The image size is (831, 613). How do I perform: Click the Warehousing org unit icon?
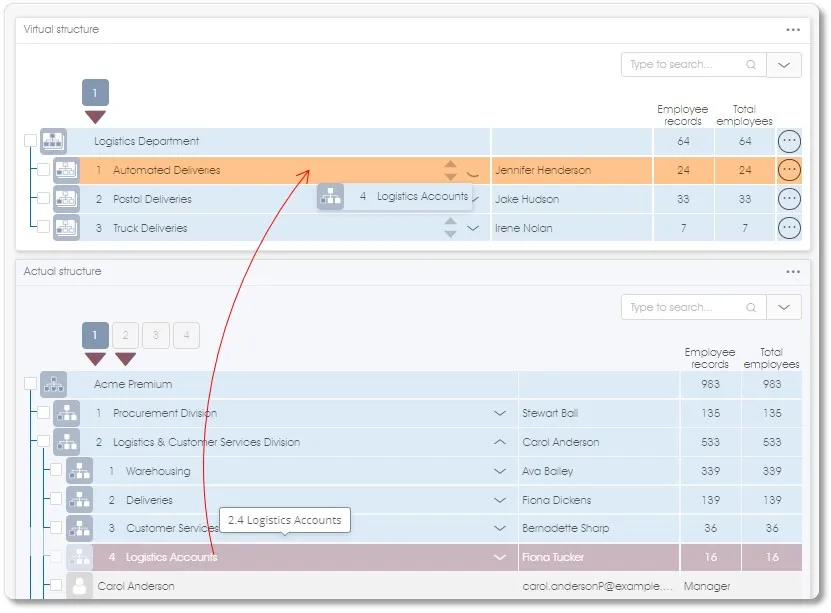point(79,471)
